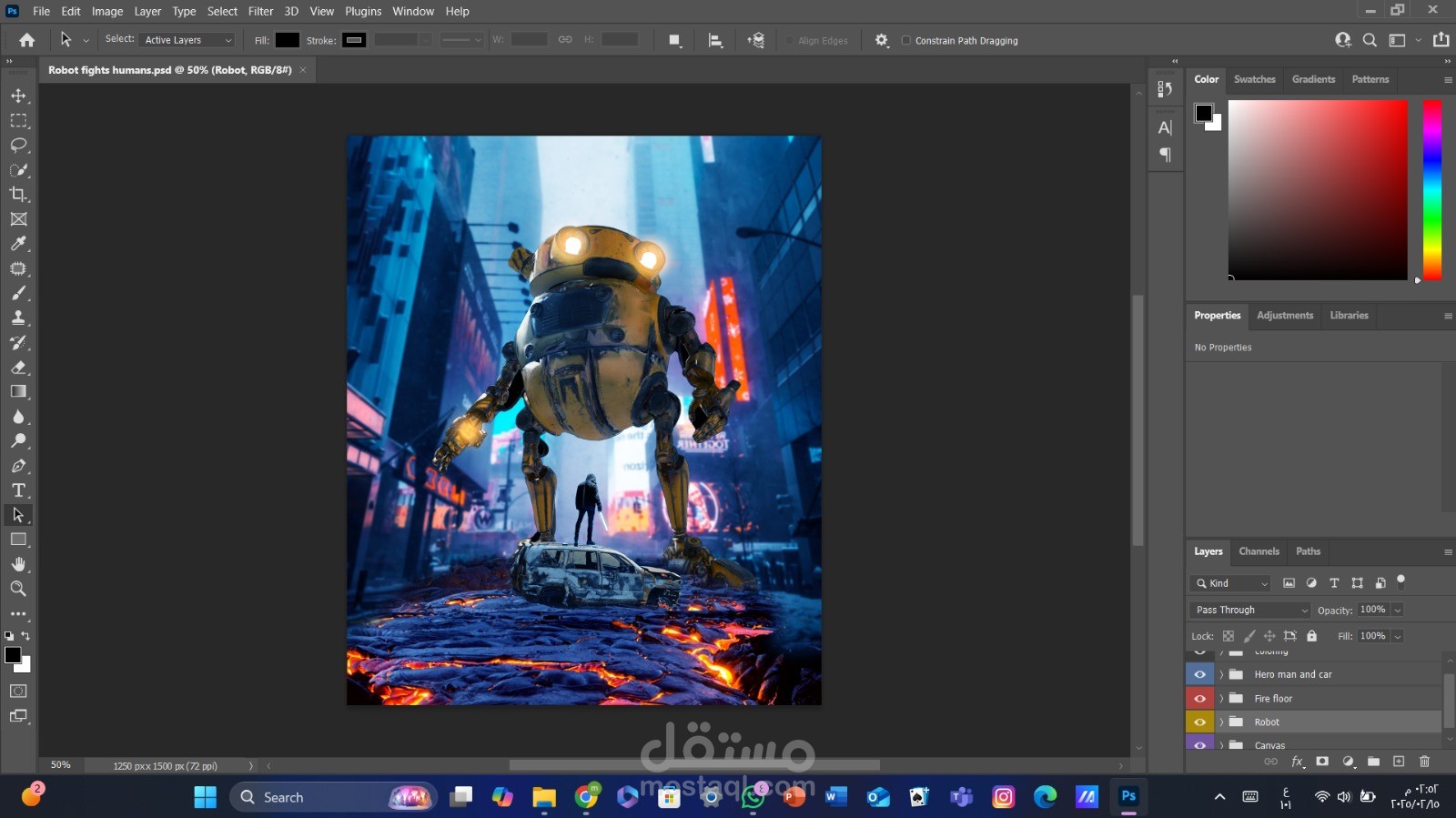Open the Pass Through blend mode dropdown
1456x818 pixels.
point(1249,610)
